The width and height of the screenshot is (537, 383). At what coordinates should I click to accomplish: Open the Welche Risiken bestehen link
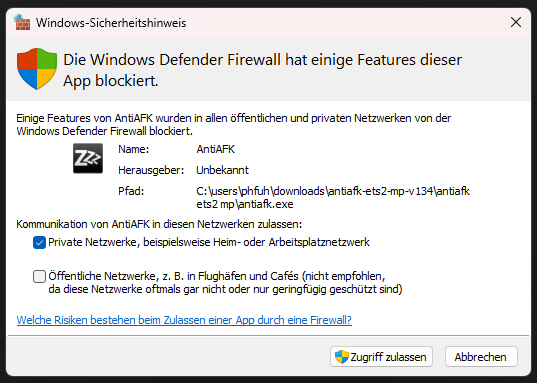click(x=184, y=320)
